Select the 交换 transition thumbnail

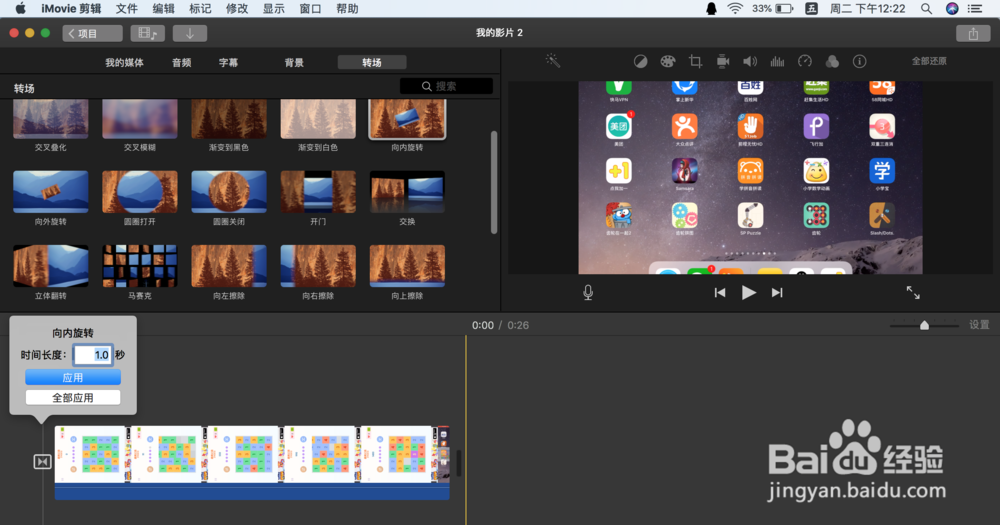[407, 191]
